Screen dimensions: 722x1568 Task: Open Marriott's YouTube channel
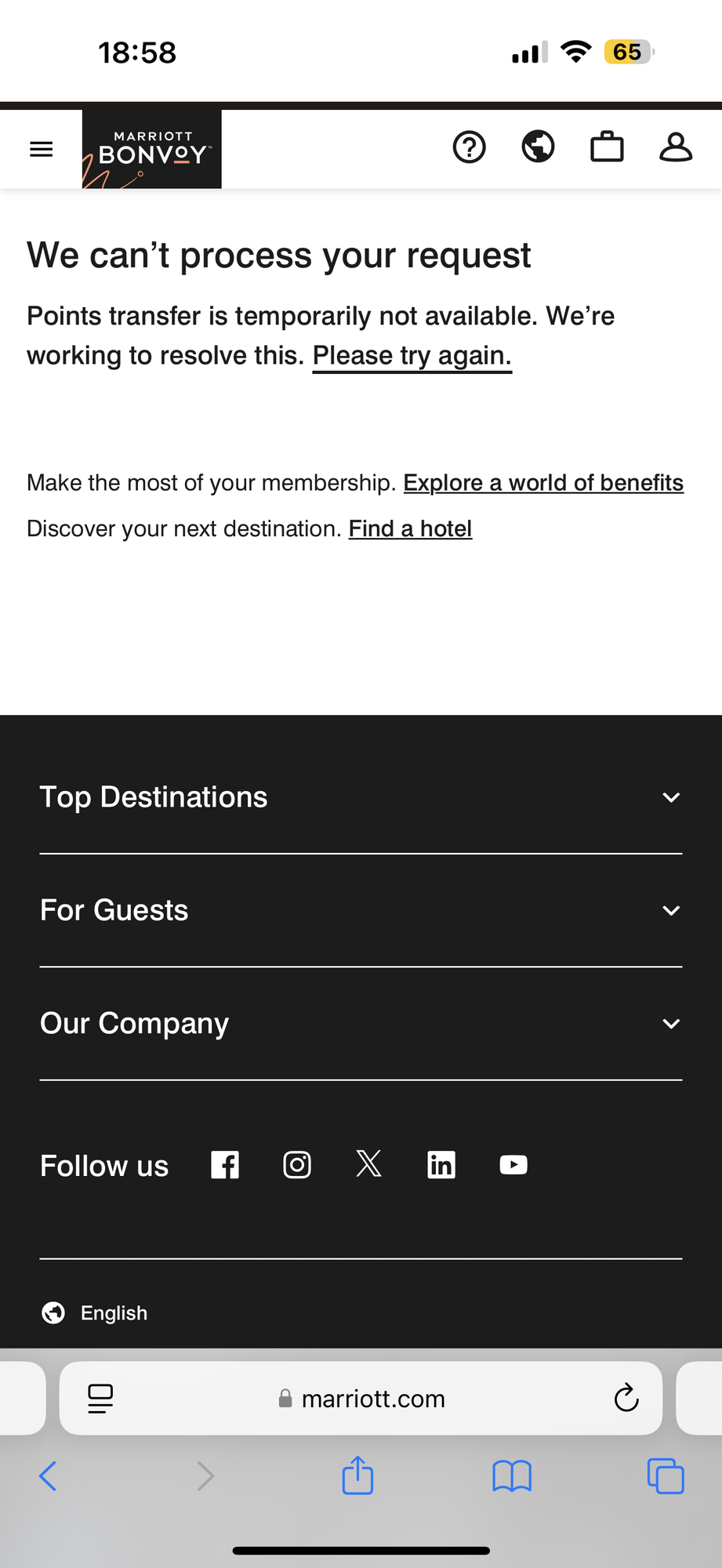pyautogui.click(x=513, y=1165)
